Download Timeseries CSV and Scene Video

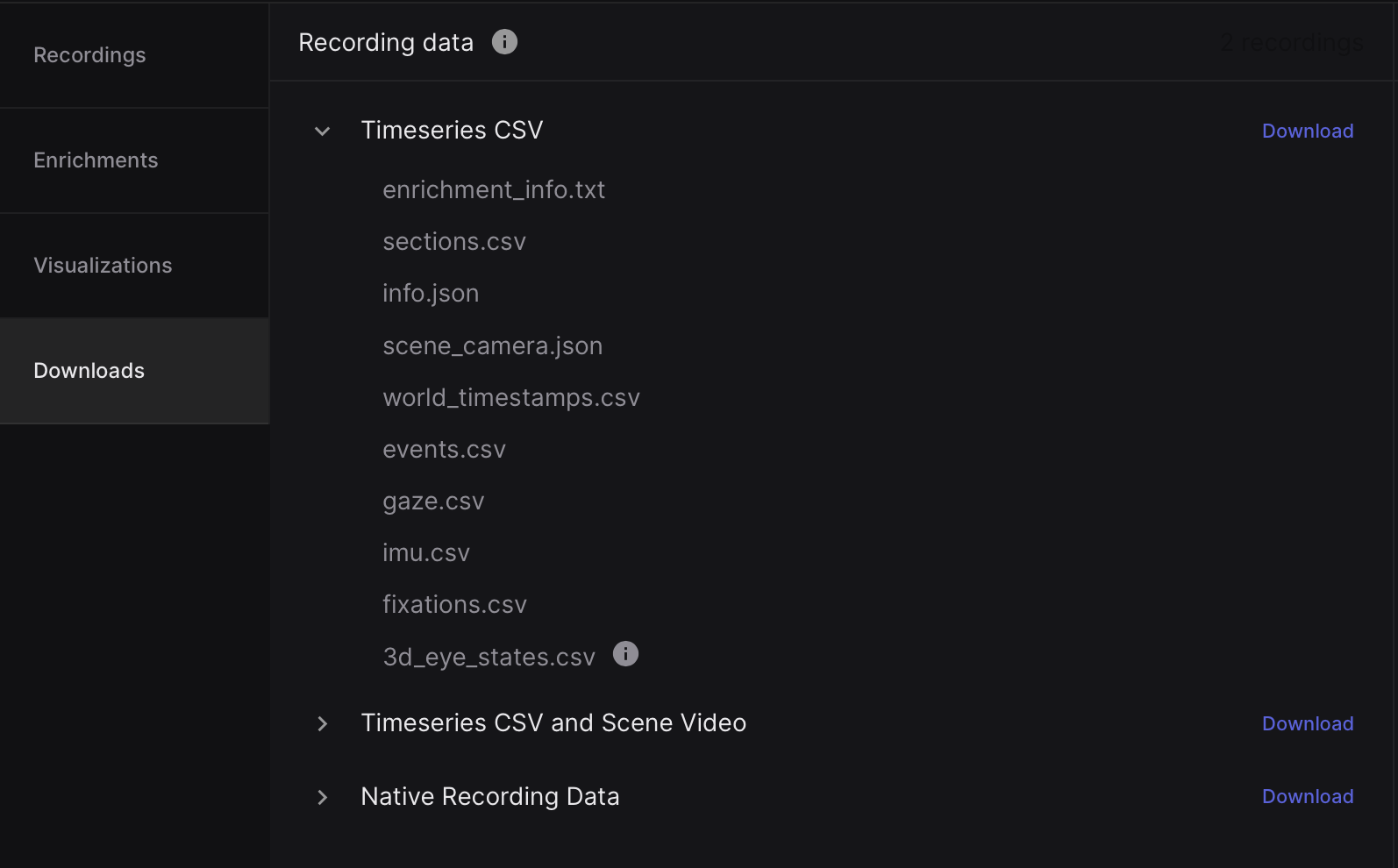point(1308,724)
